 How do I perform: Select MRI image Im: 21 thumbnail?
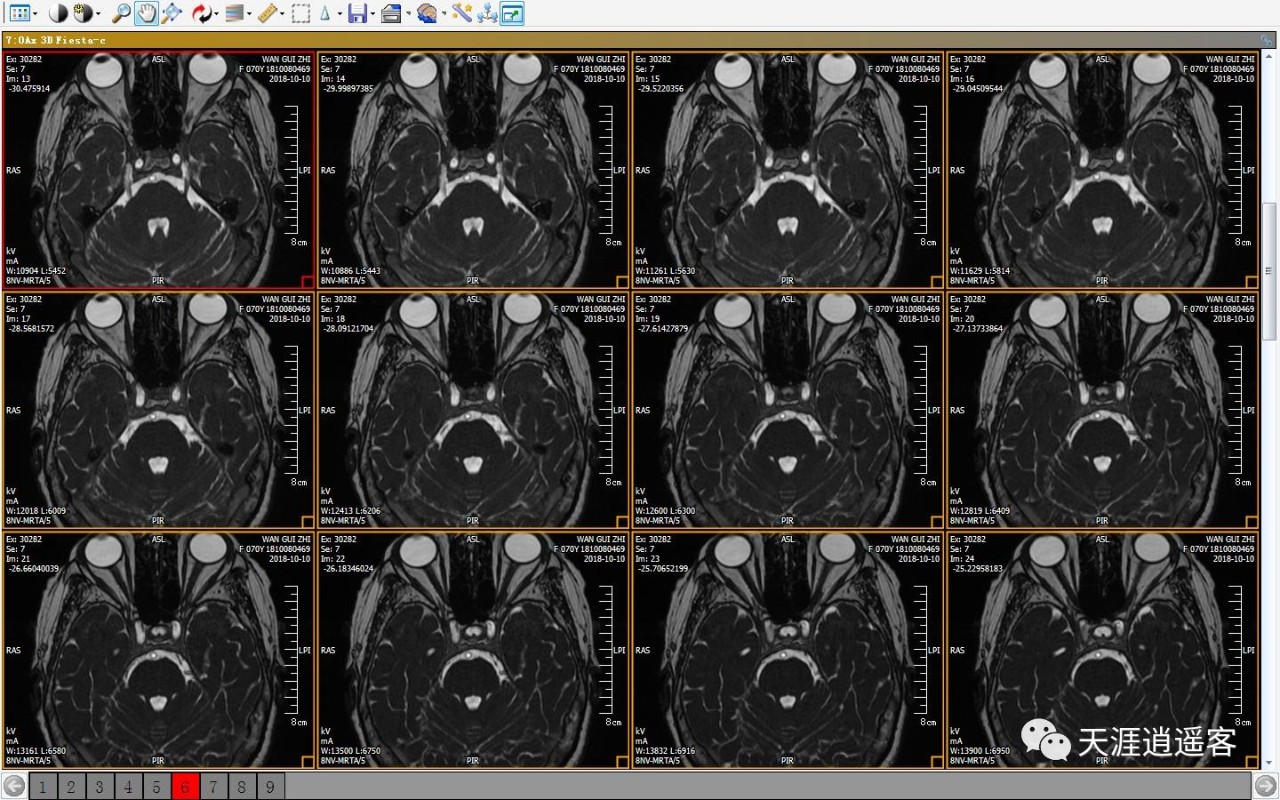click(x=159, y=650)
